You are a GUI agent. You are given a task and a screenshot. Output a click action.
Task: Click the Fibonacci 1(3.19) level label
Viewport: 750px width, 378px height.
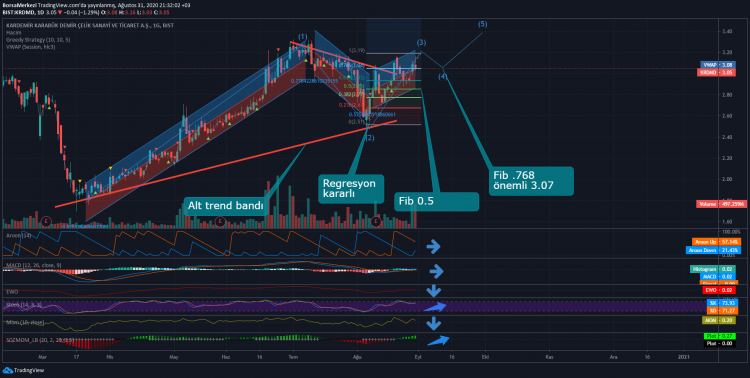point(357,50)
